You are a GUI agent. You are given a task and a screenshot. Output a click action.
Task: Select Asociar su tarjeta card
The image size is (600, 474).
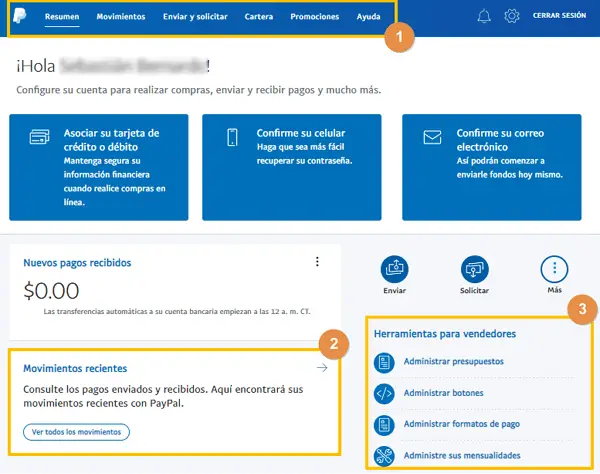99,167
